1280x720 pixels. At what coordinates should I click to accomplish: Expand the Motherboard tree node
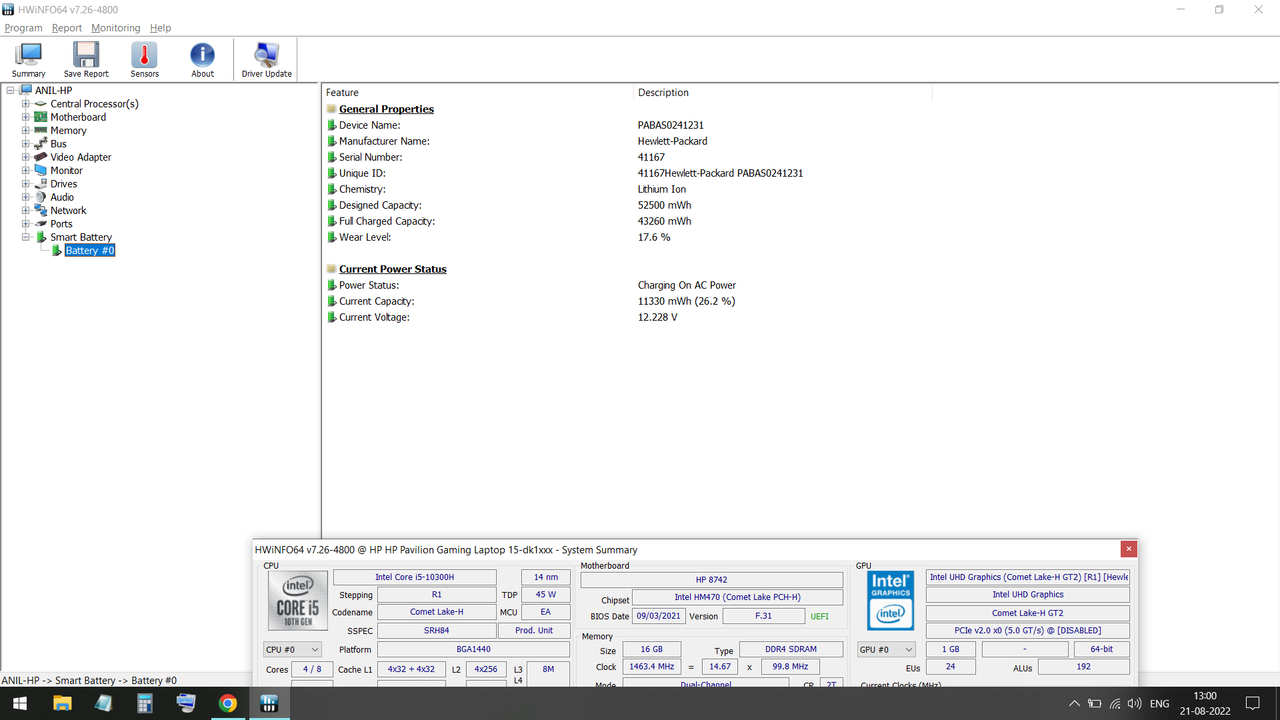[26, 117]
